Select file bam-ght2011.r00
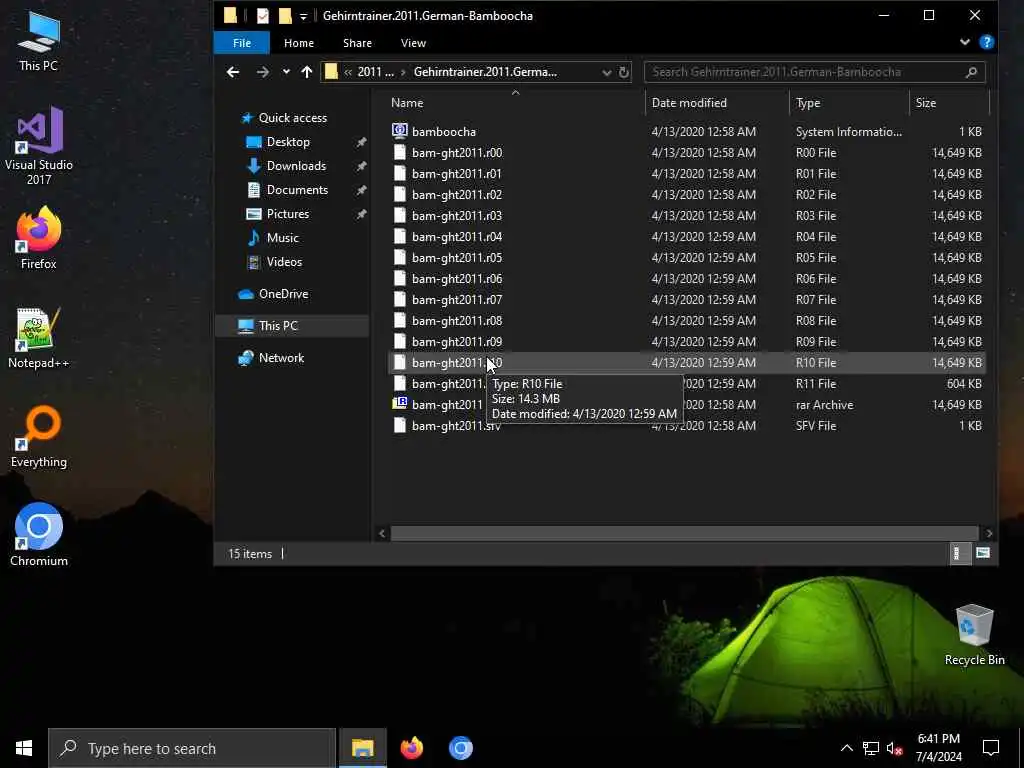The height and width of the screenshot is (768, 1024). [x=456, y=153]
